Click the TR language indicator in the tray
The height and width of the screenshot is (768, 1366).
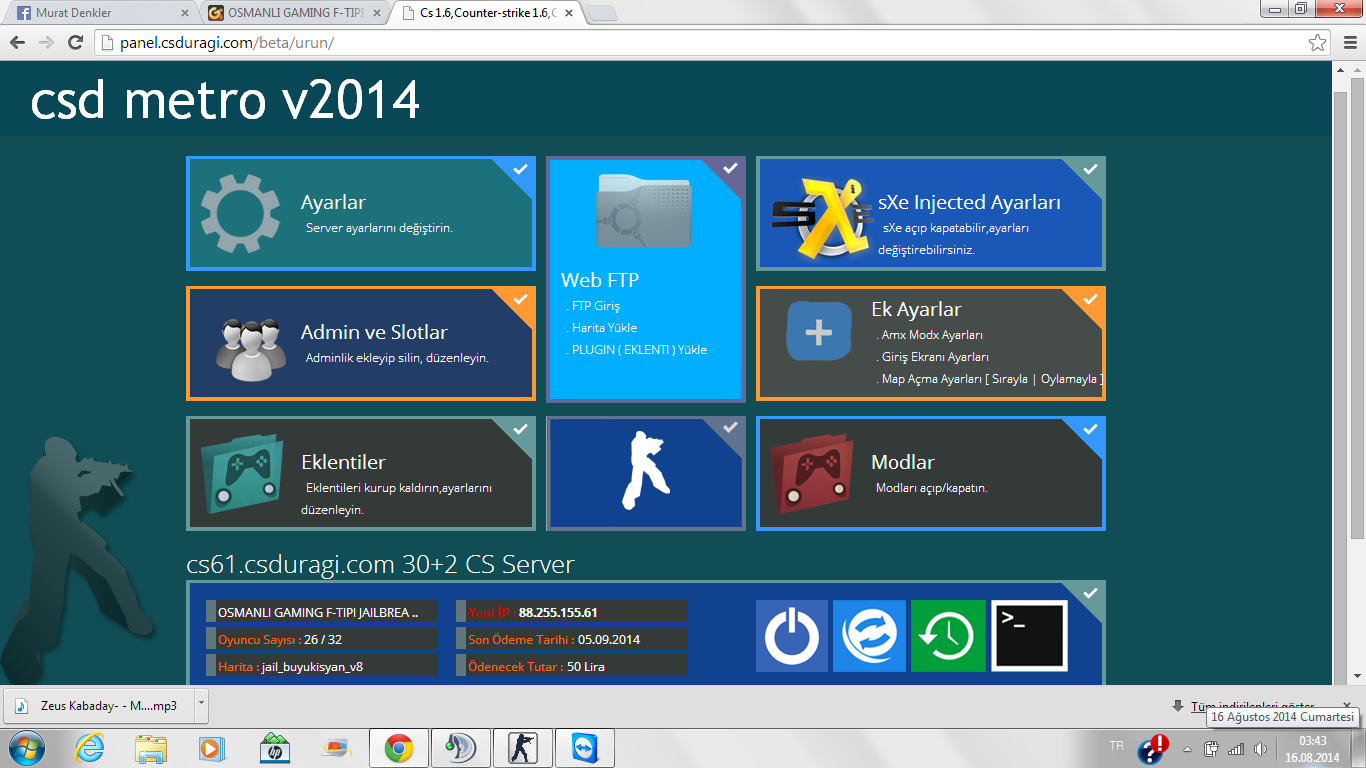click(1116, 746)
